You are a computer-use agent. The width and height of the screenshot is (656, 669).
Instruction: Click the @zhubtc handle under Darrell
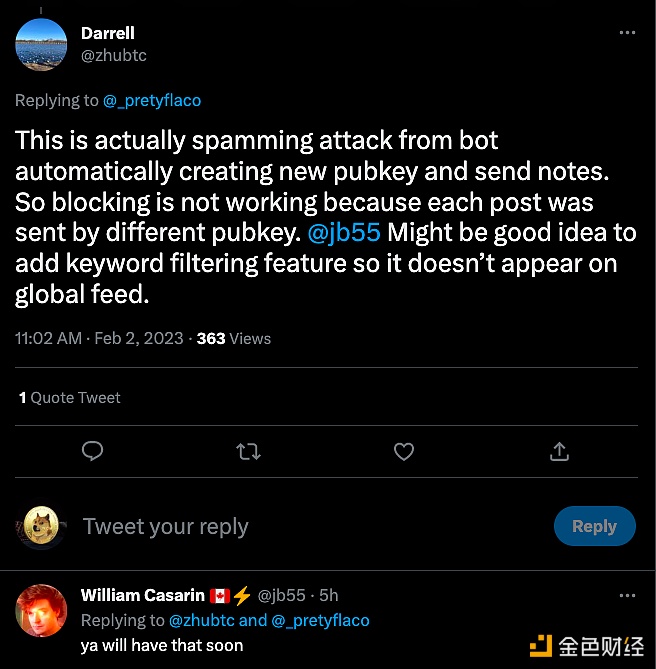114,55
